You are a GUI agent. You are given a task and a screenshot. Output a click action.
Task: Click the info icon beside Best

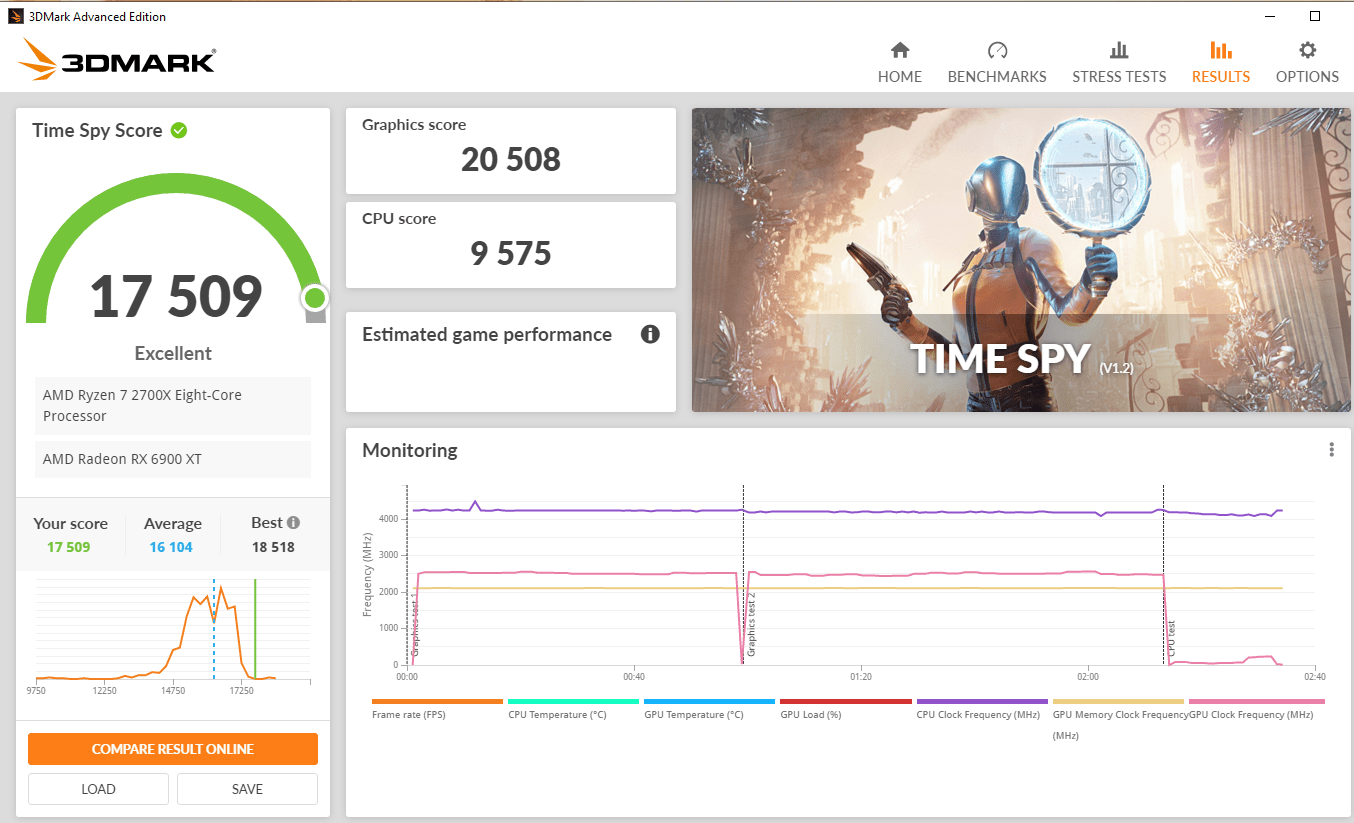pos(293,522)
